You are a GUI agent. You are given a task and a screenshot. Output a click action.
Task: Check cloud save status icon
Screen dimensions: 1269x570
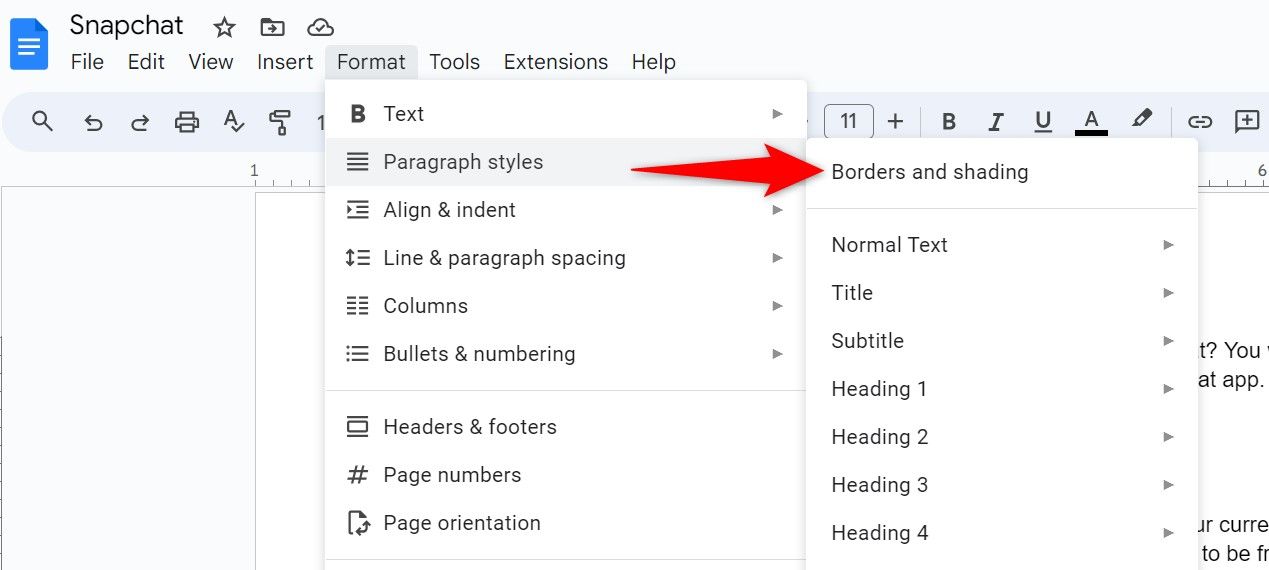click(x=320, y=27)
